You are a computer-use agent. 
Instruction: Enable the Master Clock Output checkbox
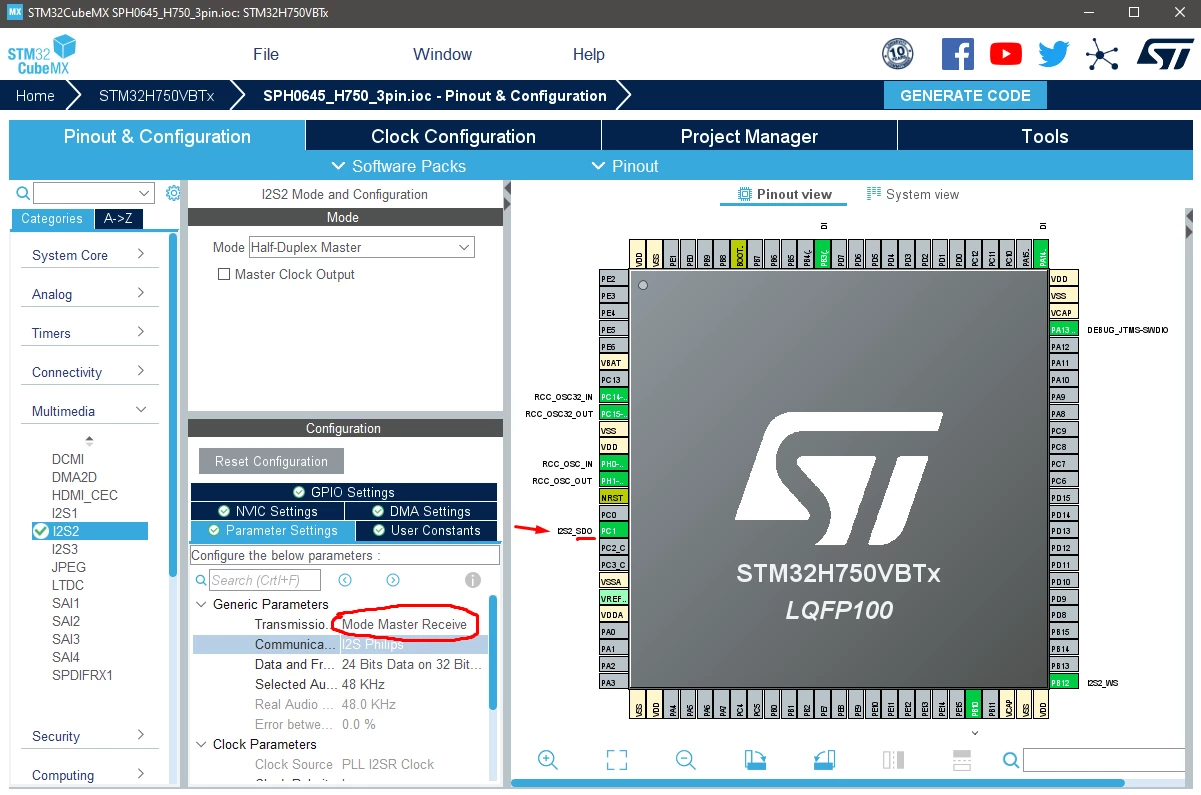(x=224, y=274)
